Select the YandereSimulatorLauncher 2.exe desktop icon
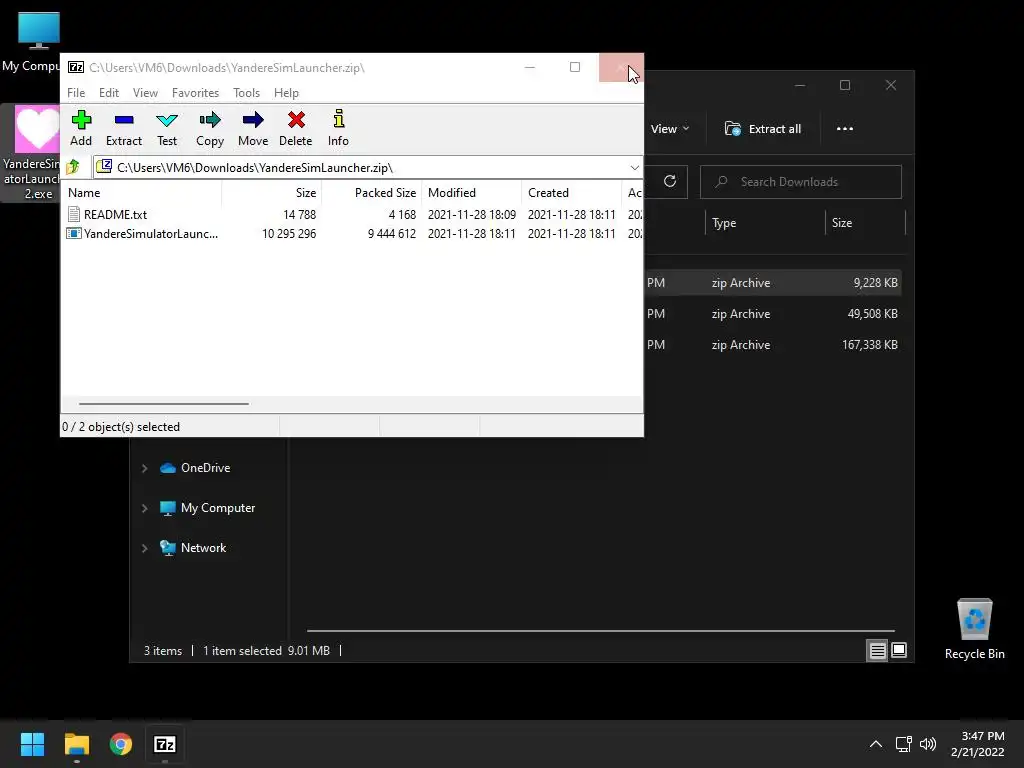 pos(30,153)
